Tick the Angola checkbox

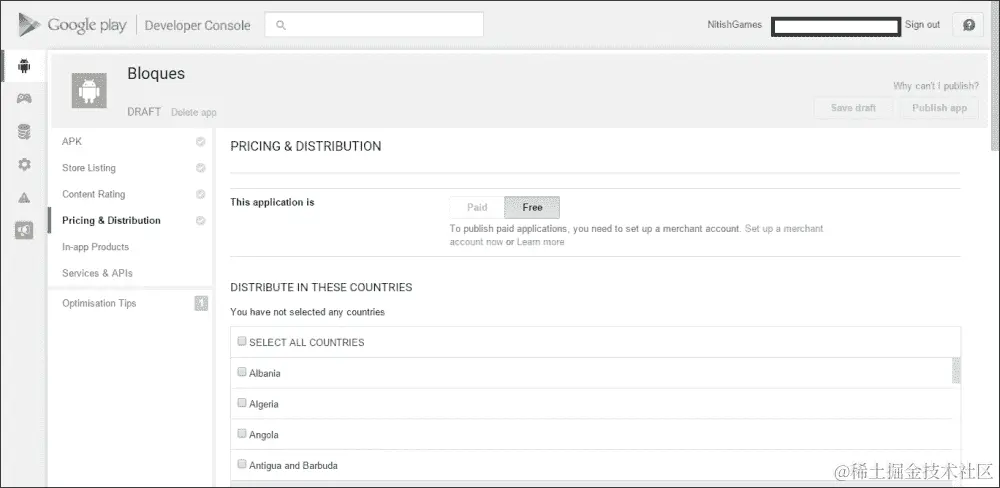242,433
